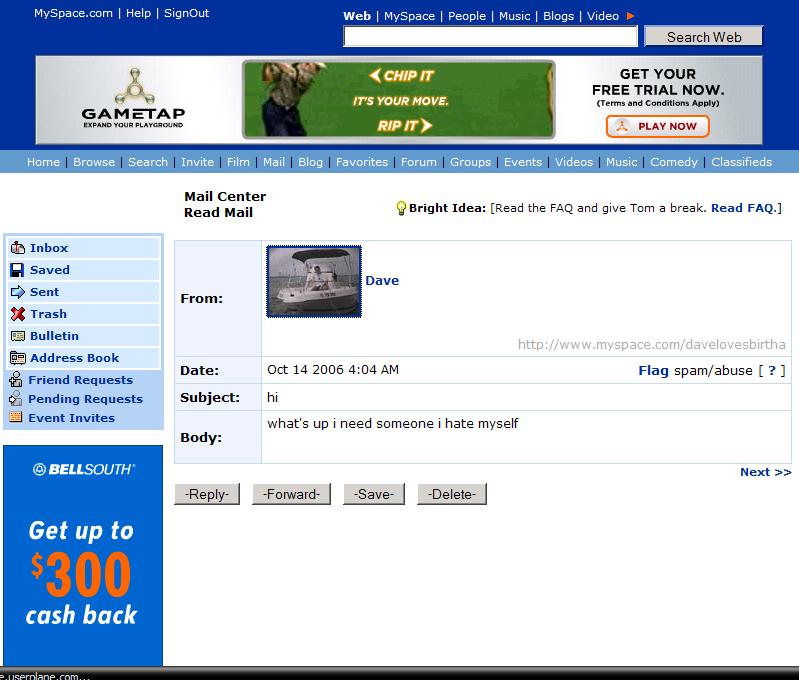
Task: Open Invite in navigation bar
Action: tap(197, 162)
